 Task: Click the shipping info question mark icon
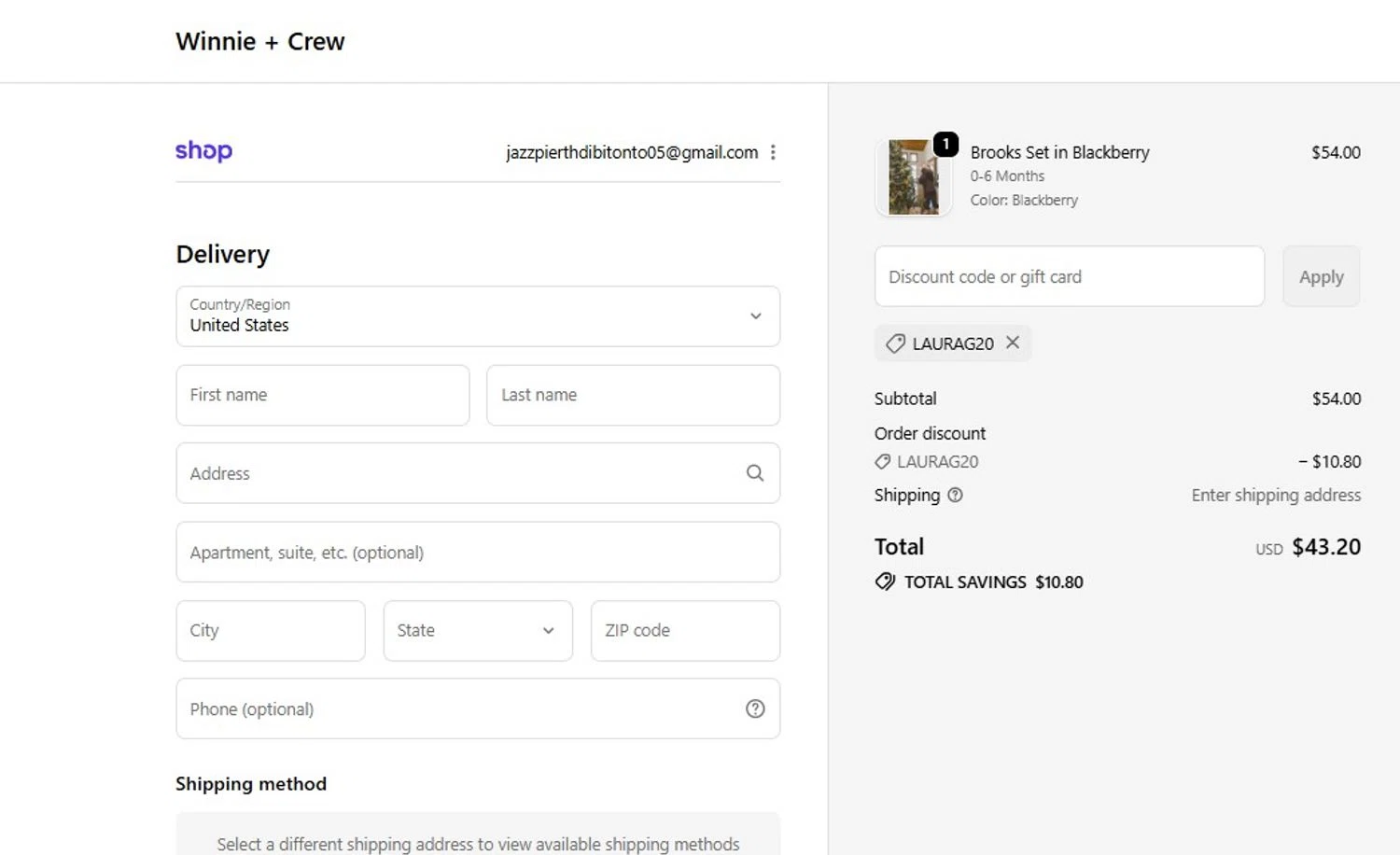(955, 496)
